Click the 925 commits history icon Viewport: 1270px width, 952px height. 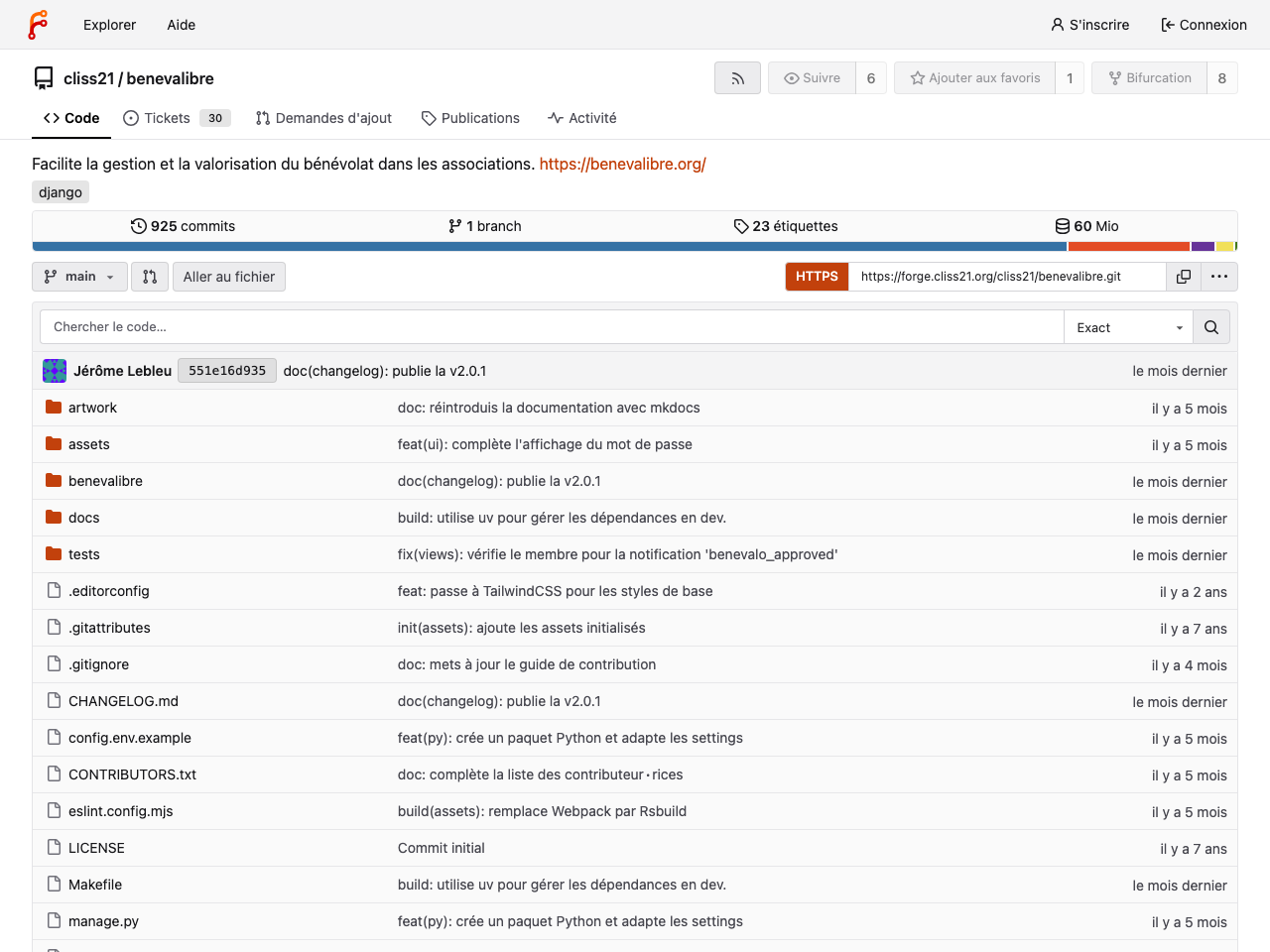[138, 225]
